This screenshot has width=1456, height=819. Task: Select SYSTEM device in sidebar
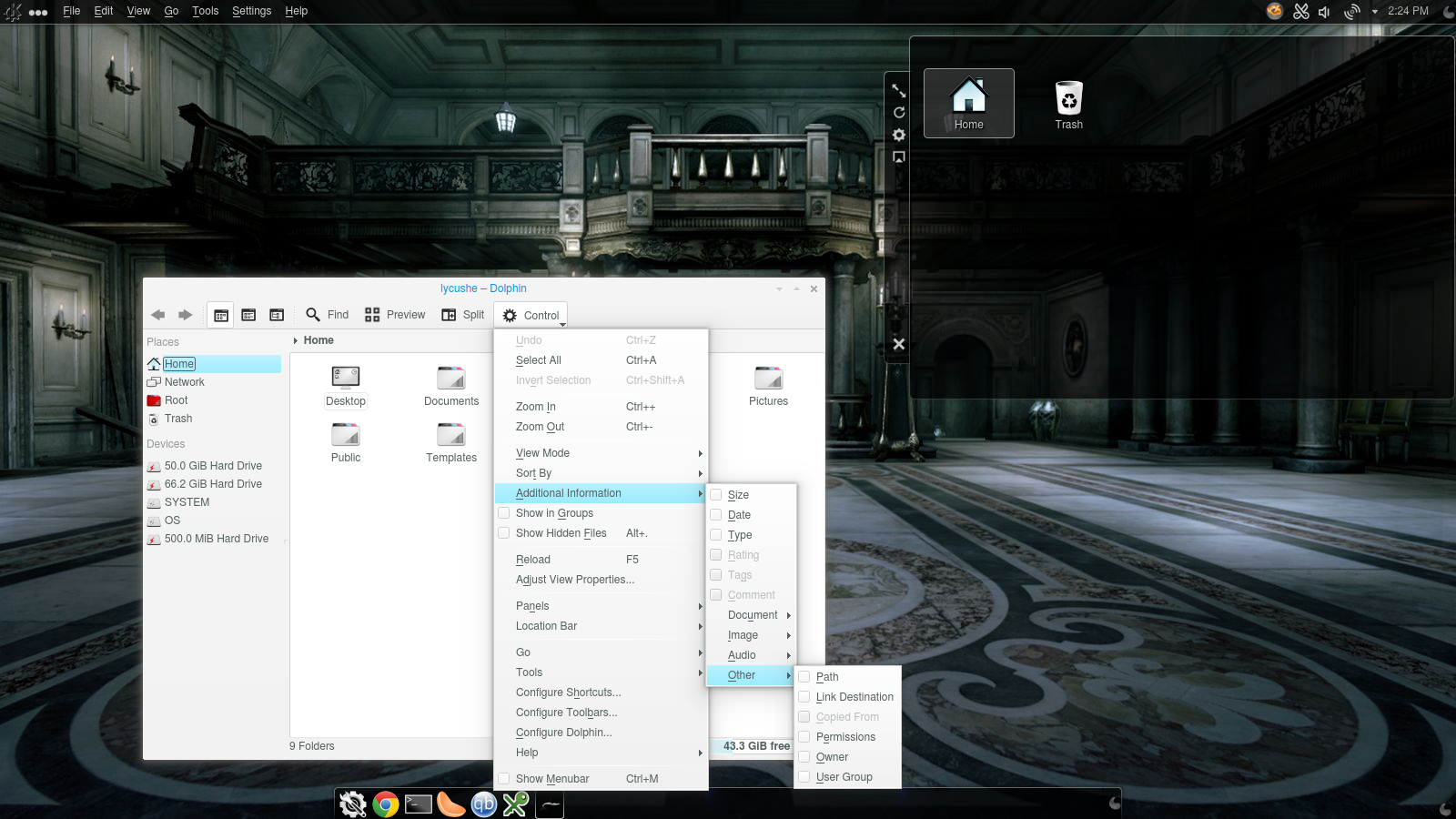[213, 502]
